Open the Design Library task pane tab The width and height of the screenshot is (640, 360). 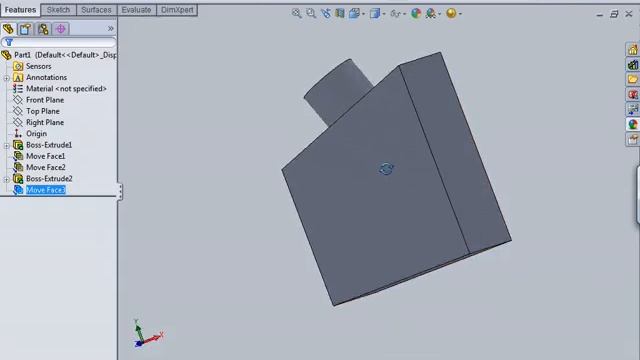(x=633, y=64)
